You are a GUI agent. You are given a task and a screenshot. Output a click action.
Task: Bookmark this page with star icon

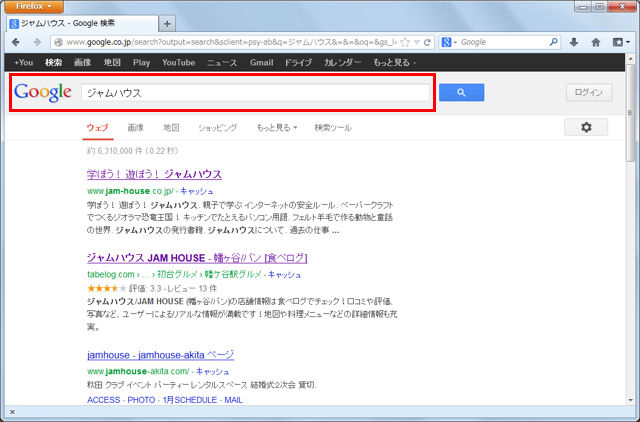point(405,42)
